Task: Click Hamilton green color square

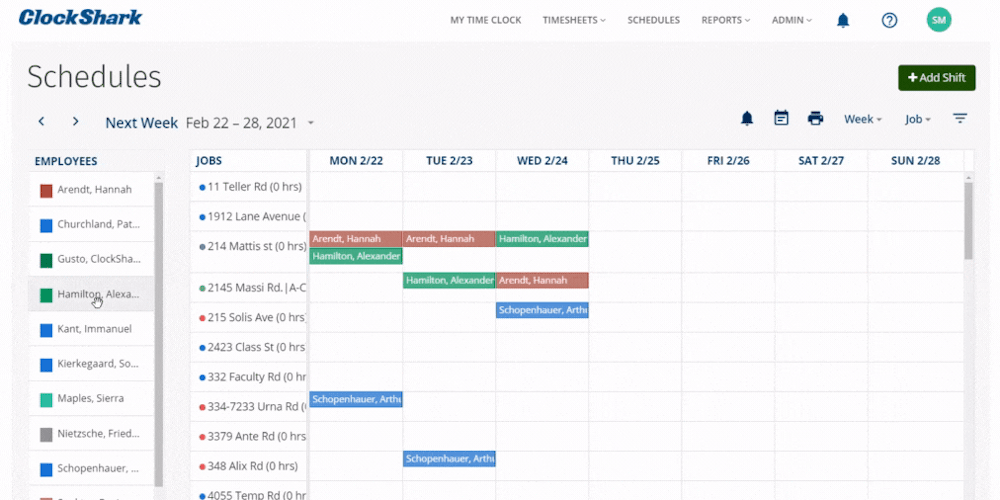Action: coord(46,295)
